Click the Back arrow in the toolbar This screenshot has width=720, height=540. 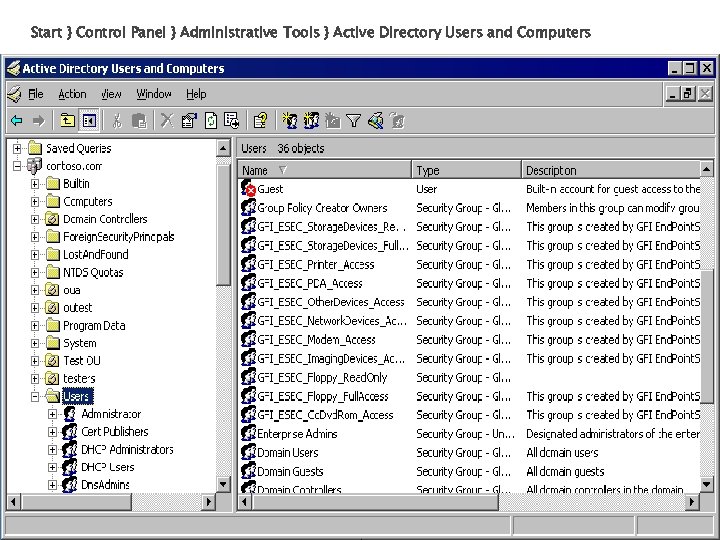coord(17,120)
